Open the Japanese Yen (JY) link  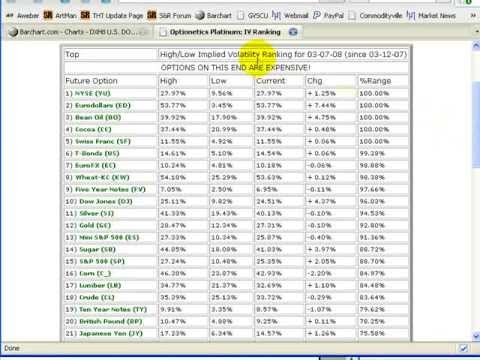click(x=111, y=334)
